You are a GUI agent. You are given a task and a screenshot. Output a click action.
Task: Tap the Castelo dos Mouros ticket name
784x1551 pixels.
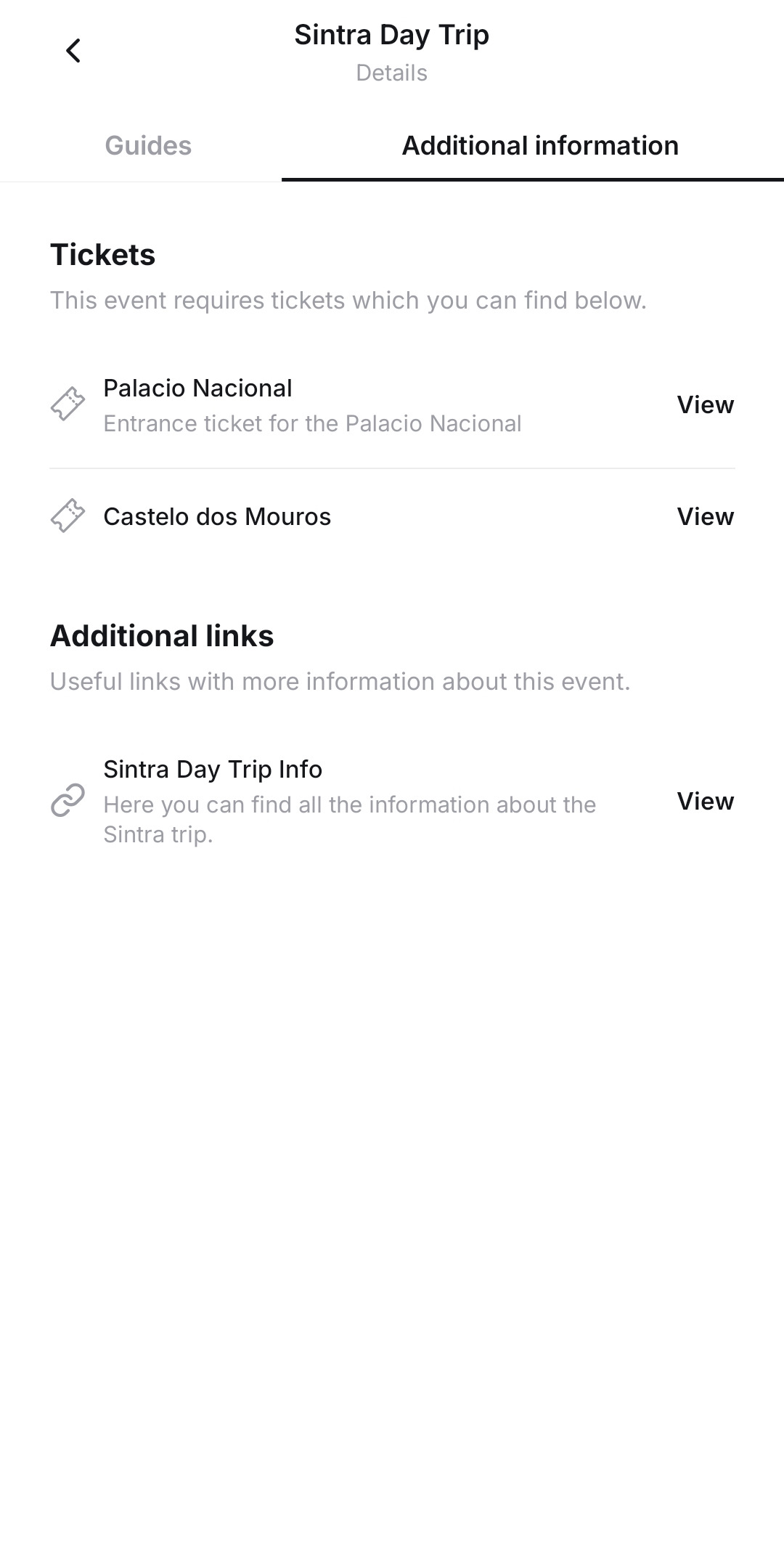tap(217, 517)
